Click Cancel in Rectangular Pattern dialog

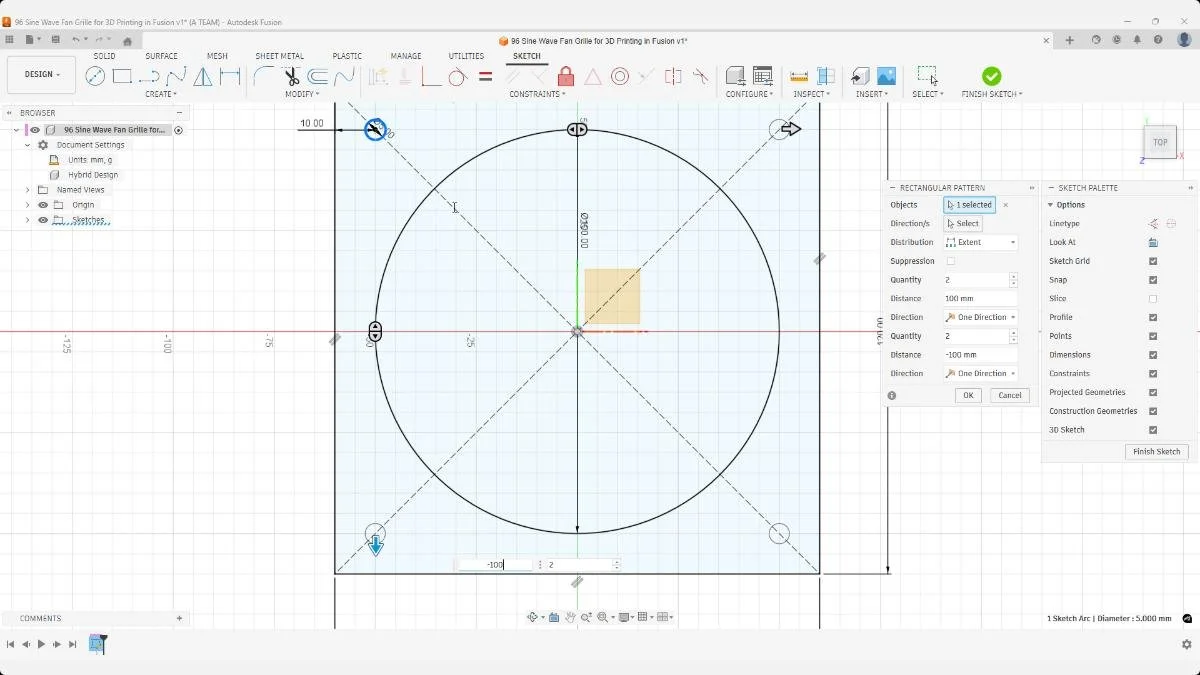(1010, 395)
